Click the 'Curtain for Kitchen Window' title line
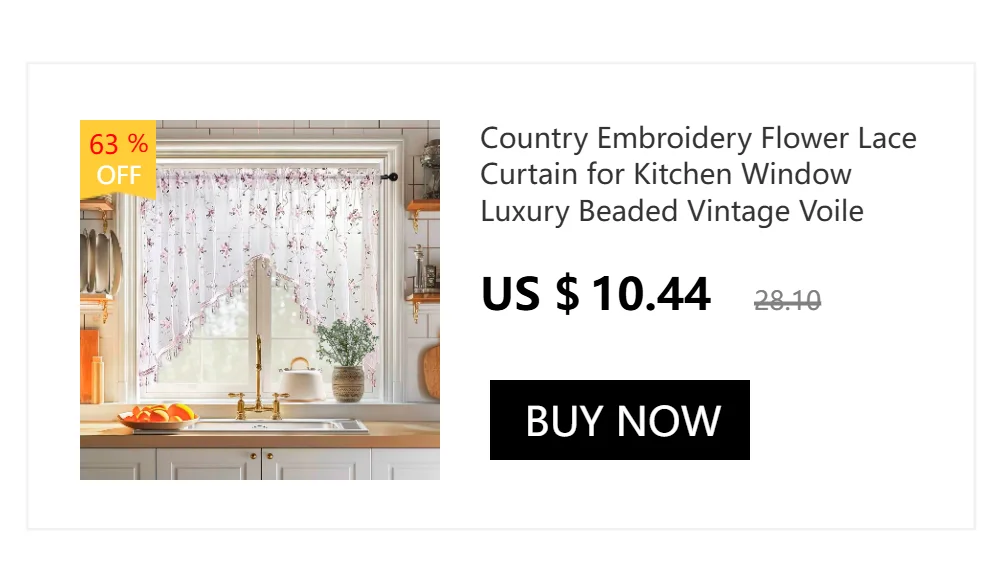The image size is (1000, 580). click(x=666, y=174)
